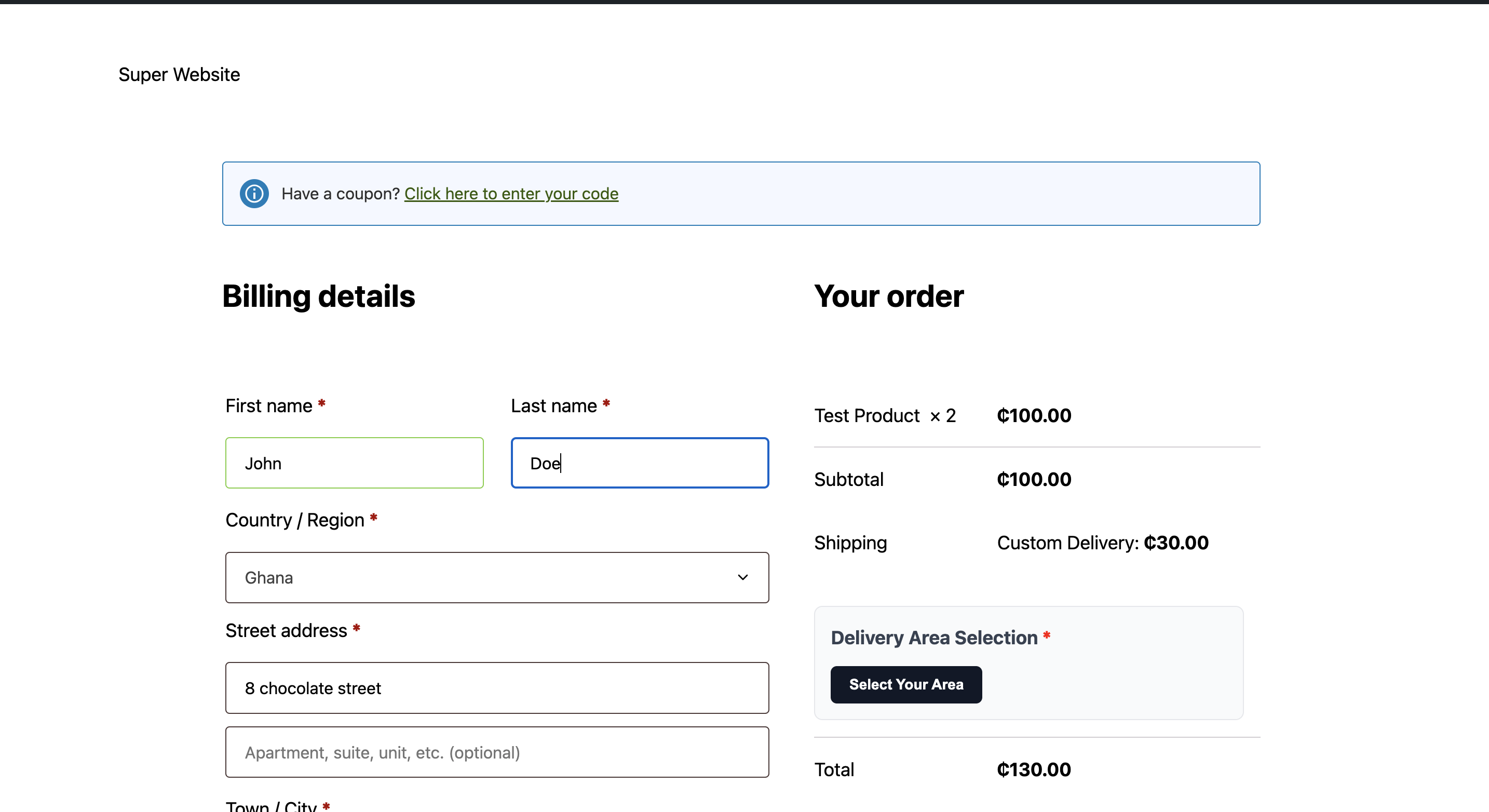Select the Total ₵130.00 value

click(1034, 769)
